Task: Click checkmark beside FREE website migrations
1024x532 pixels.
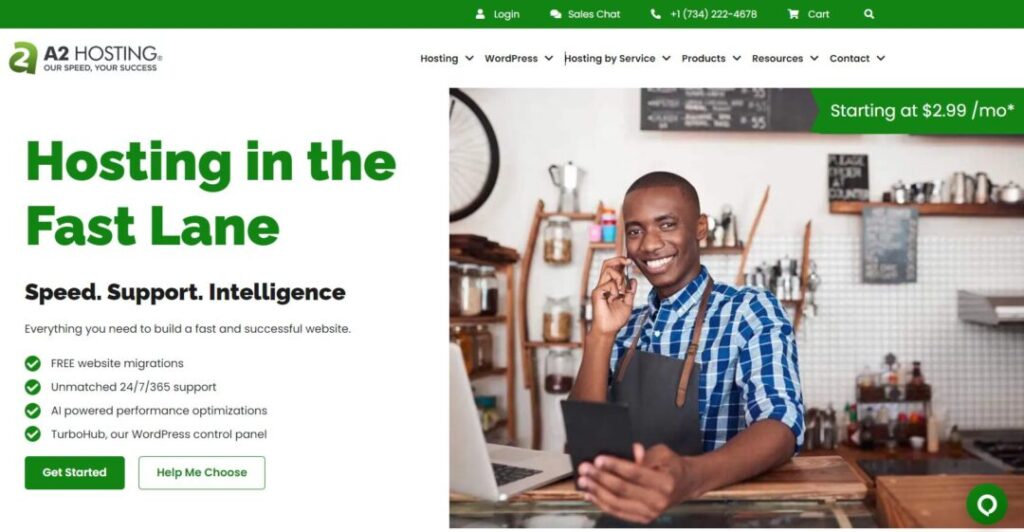Action: pos(33,364)
